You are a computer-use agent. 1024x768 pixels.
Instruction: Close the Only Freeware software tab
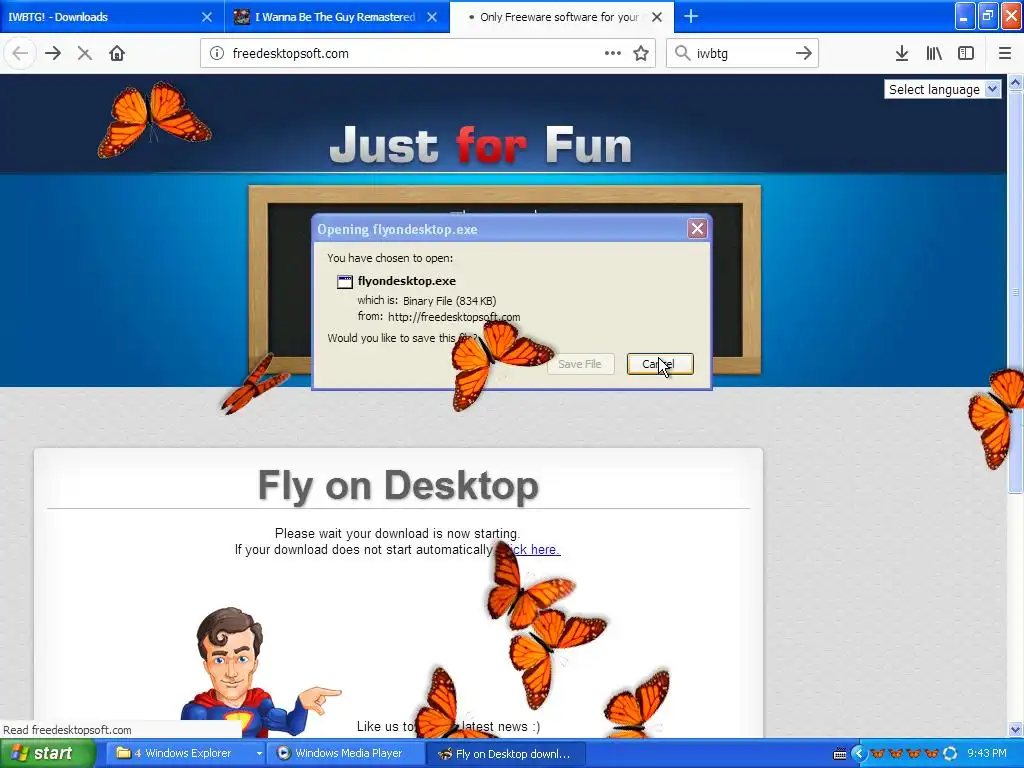657,17
